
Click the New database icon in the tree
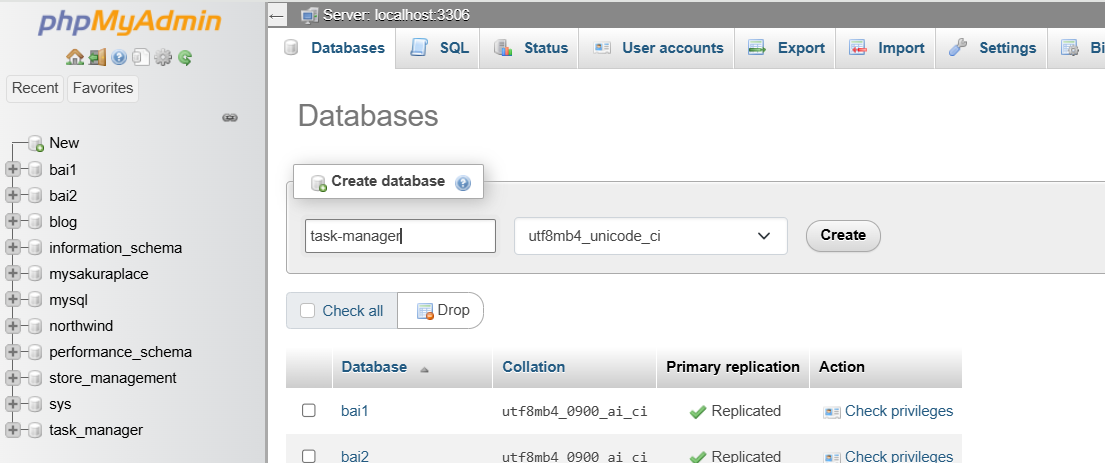[x=37, y=144]
